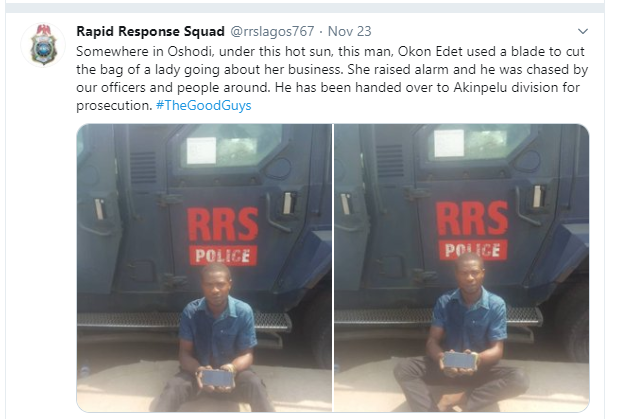Click the RRS POLICE sign in left photo
Image resolution: width=625 pixels, height=419 pixels.
point(222,234)
